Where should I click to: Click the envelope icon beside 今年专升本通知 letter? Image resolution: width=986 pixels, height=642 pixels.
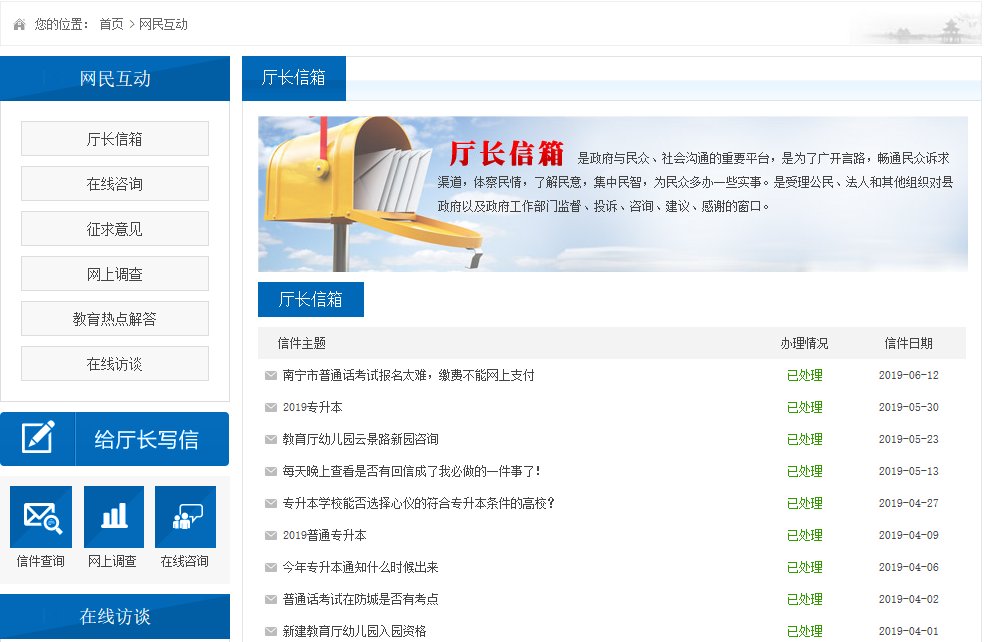tap(270, 567)
